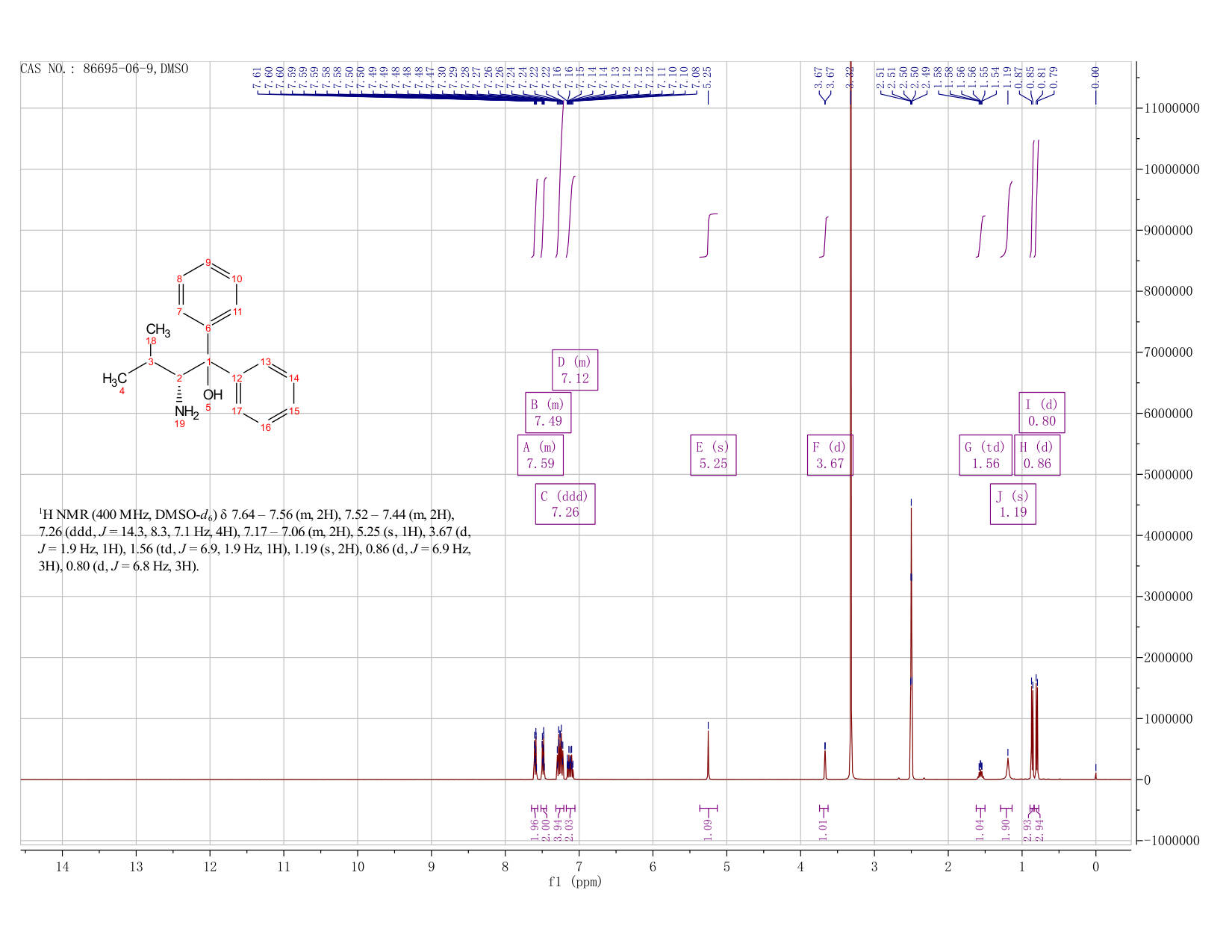Click the 0 ppm axis tick label
The height and width of the screenshot is (952, 1232).
pyautogui.click(x=1095, y=867)
